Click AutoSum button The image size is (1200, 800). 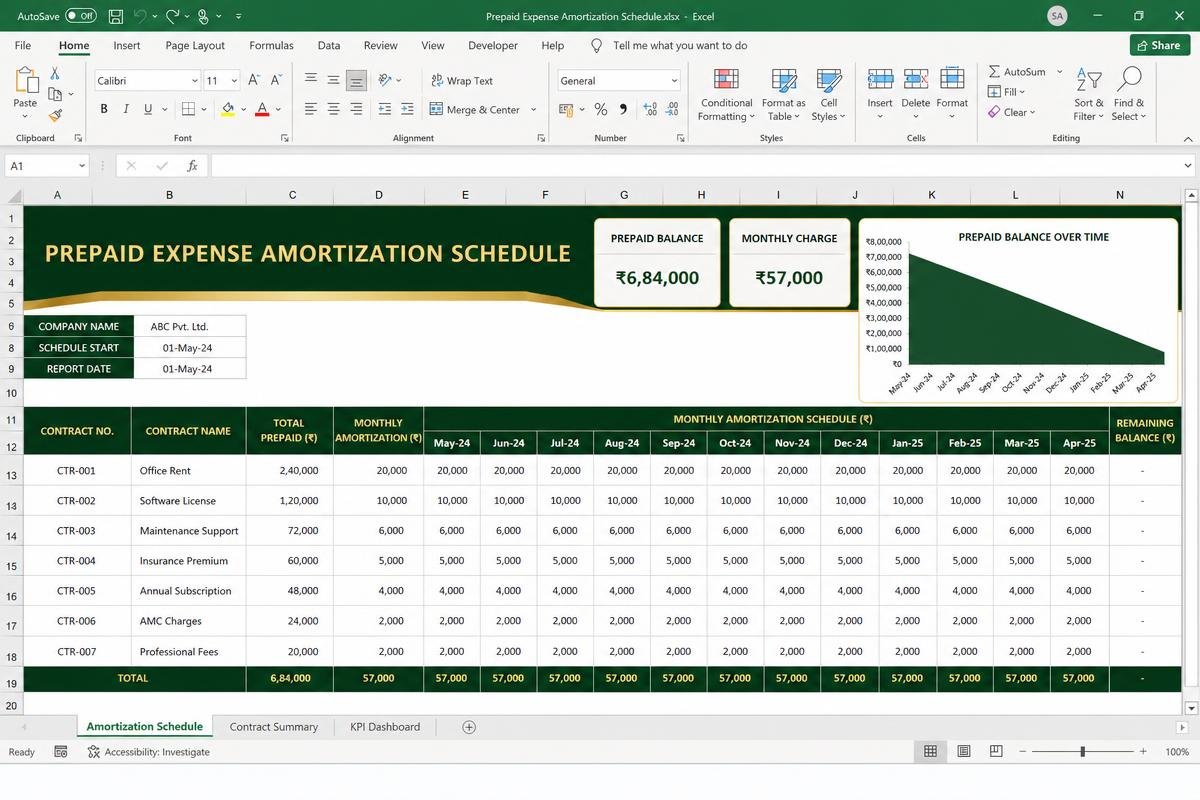pyautogui.click(x=1017, y=72)
